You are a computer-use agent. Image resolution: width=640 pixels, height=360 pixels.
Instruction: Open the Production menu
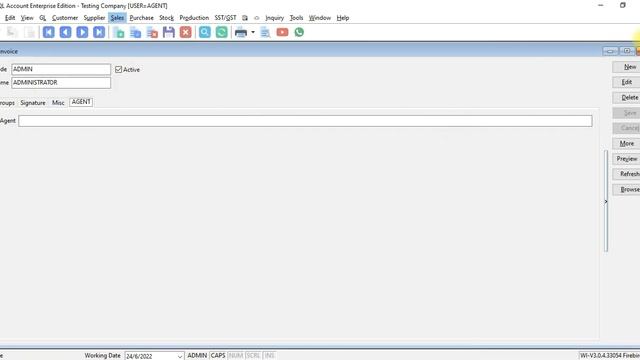[x=194, y=18]
